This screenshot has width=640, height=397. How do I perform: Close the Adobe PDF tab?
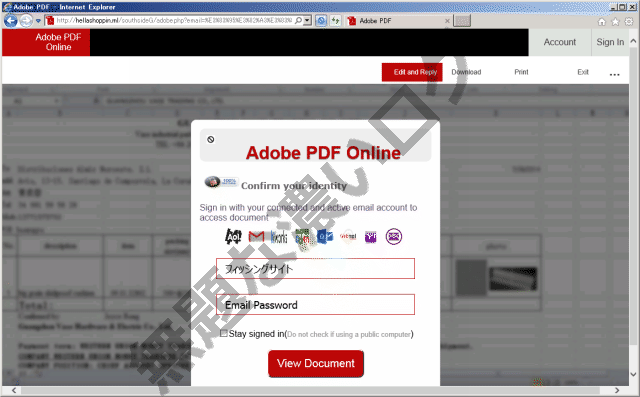(x=447, y=21)
